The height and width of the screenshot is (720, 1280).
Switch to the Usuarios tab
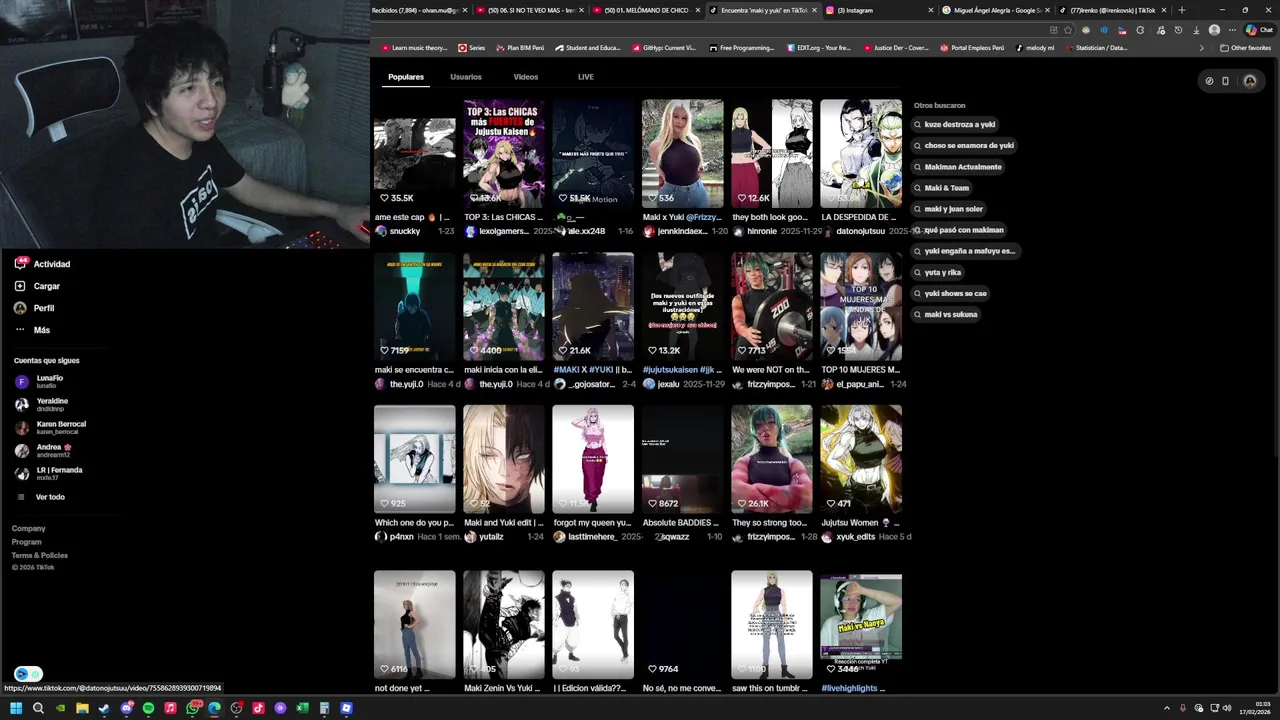466,77
